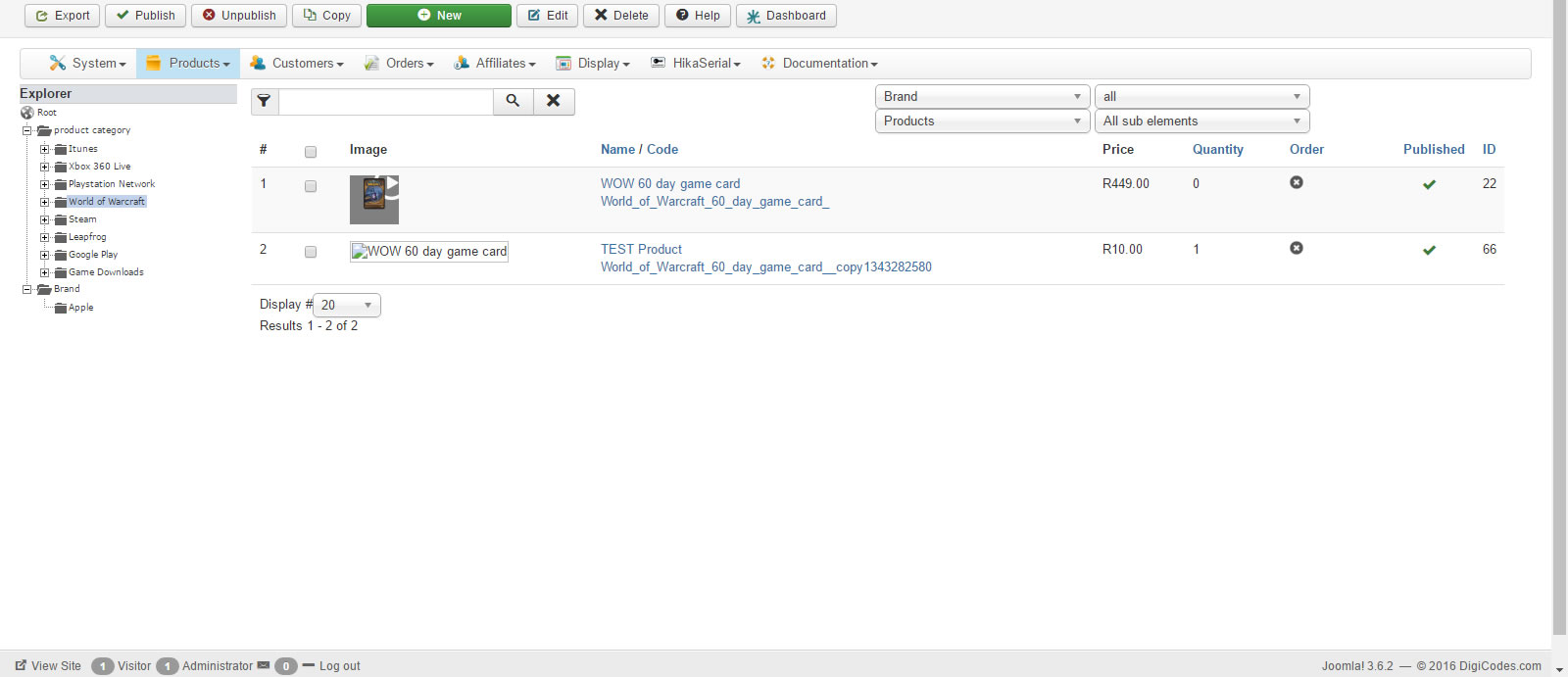1568x677 pixels.
Task: Click the Export toolbar button
Action: pyautogui.click(x=62, y=16)
